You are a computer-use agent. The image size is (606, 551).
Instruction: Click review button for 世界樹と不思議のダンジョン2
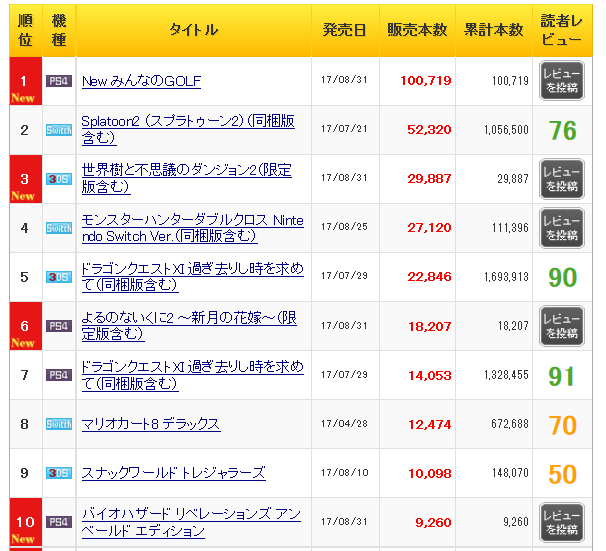pos(562,179)
